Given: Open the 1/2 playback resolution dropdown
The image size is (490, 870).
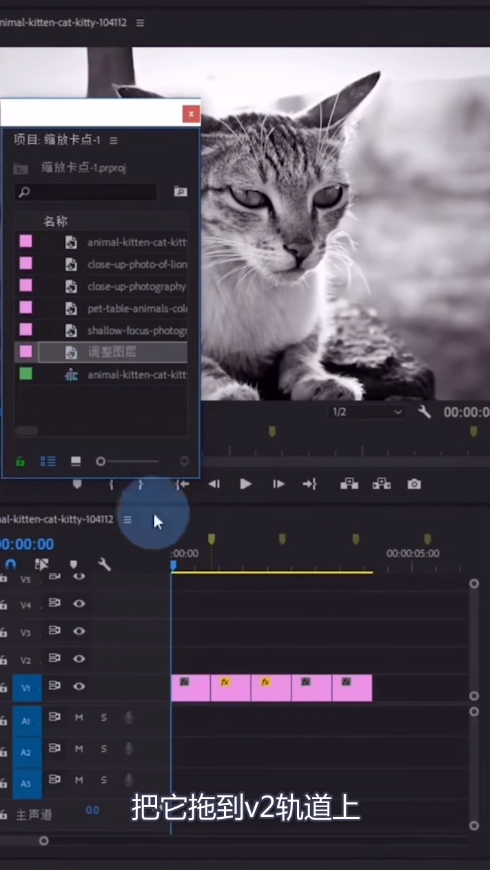Looking at the screenshot, I should tap(366, 412).
